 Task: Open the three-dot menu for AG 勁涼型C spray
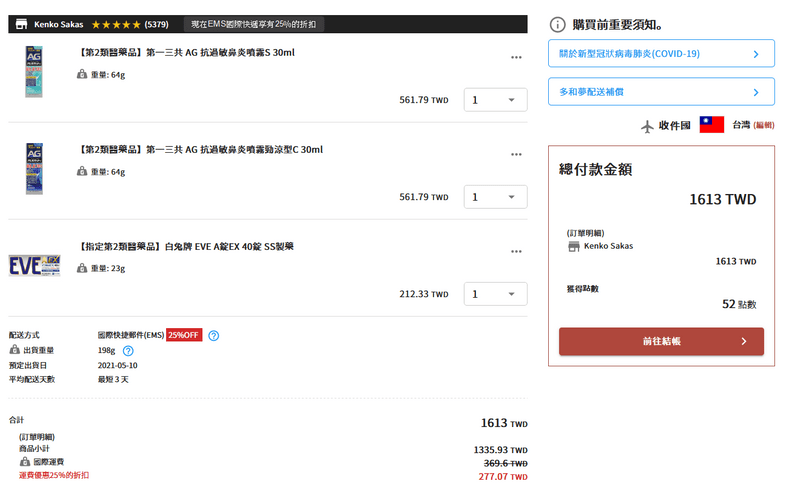(x=516, y=154)
